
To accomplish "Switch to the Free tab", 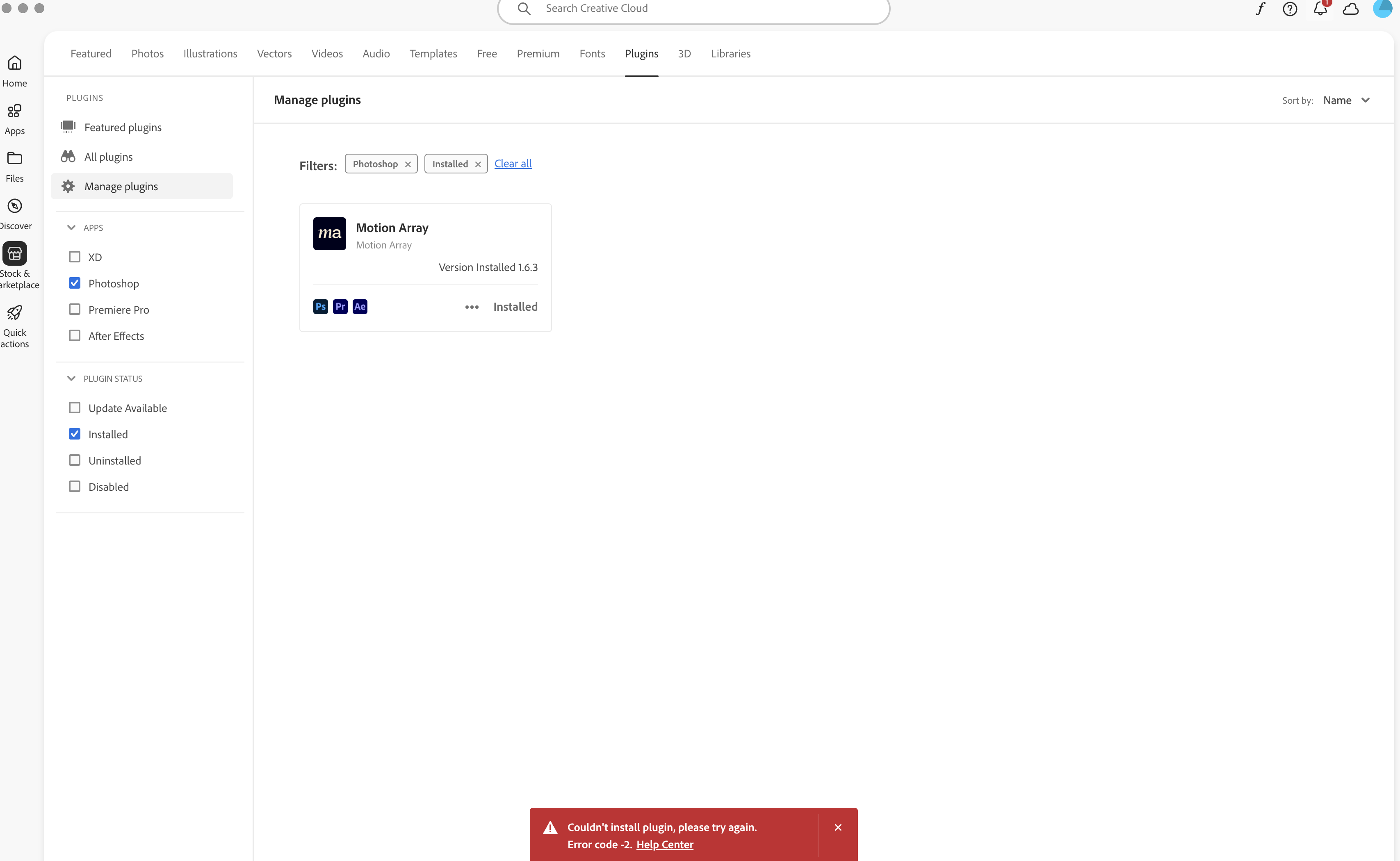I will (x=487, y=54).
